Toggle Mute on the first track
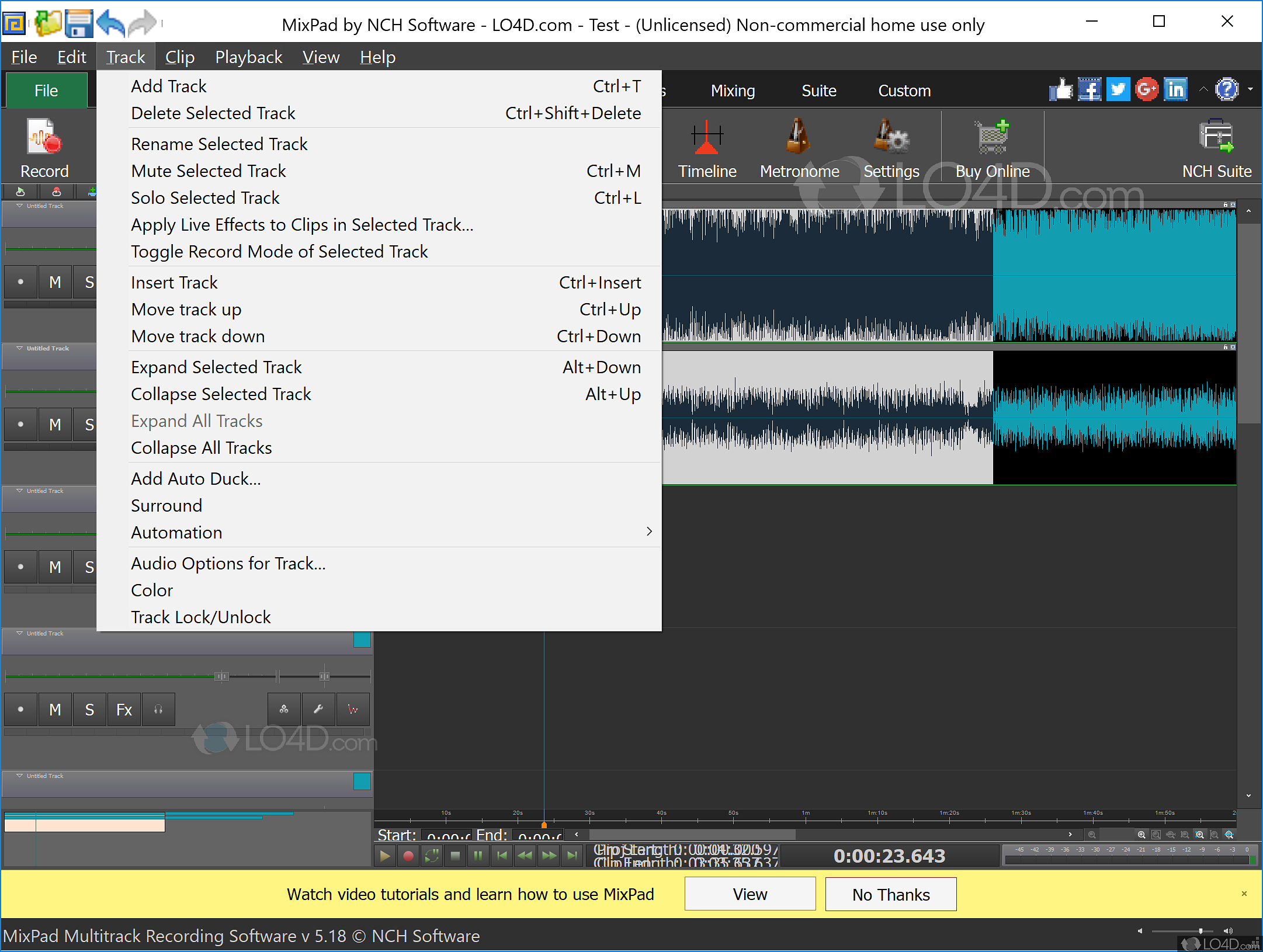 point(55,282)
